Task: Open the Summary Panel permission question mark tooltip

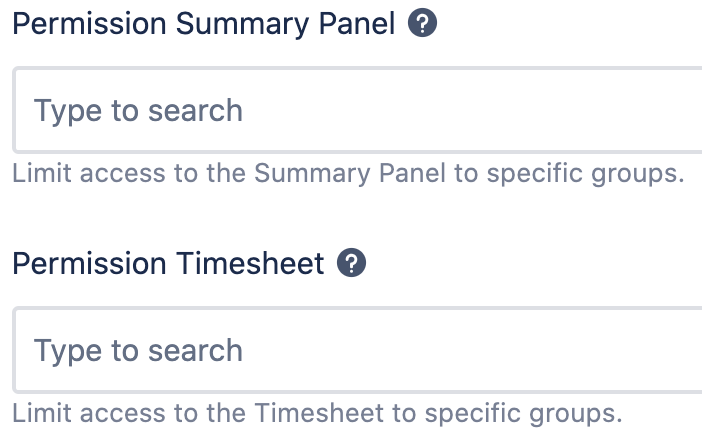Action: pyautogui.click(x=423, y=24)
